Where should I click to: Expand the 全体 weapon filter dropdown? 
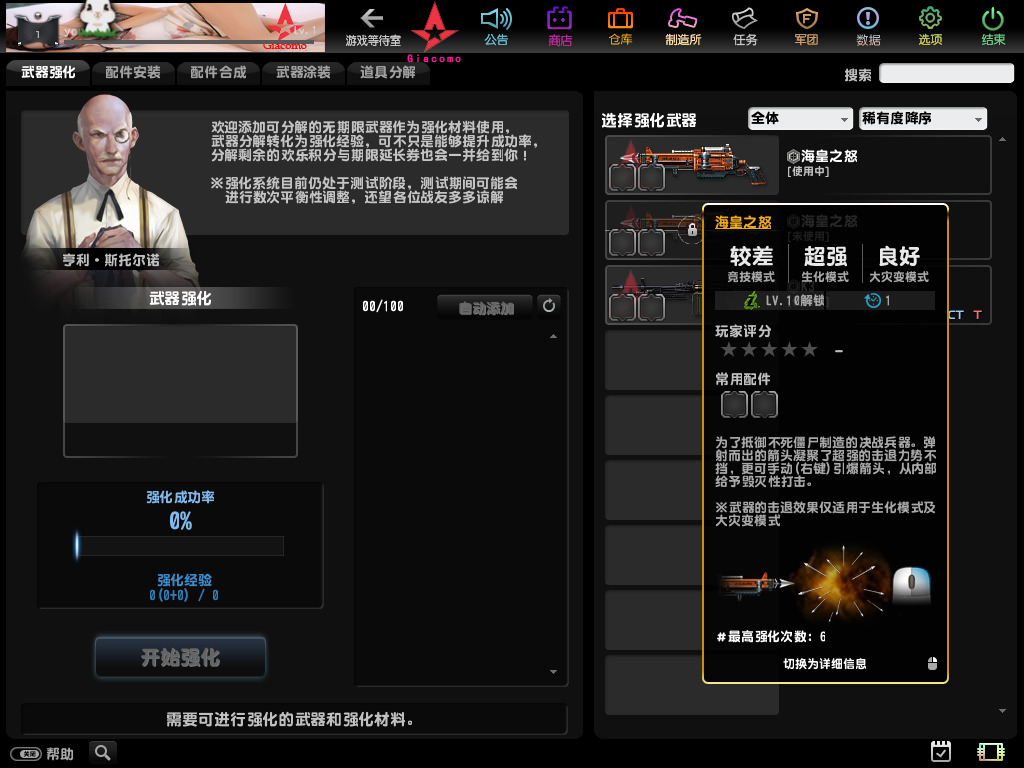(799, 119)
